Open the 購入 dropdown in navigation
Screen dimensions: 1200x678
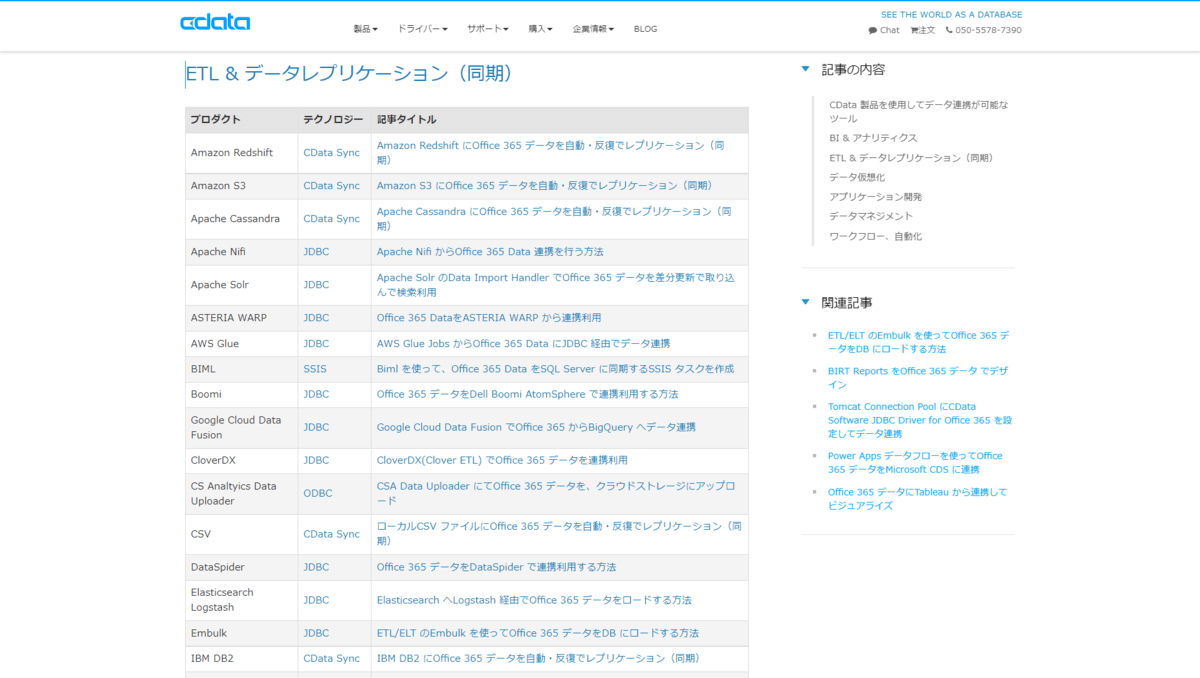[x=540, y=29]
